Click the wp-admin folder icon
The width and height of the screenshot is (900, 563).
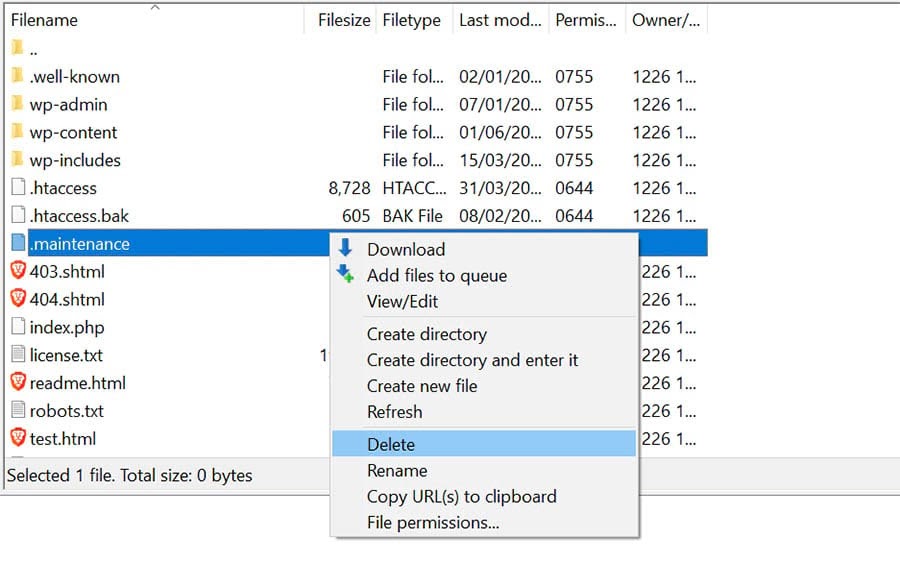[x=17, y=104]
